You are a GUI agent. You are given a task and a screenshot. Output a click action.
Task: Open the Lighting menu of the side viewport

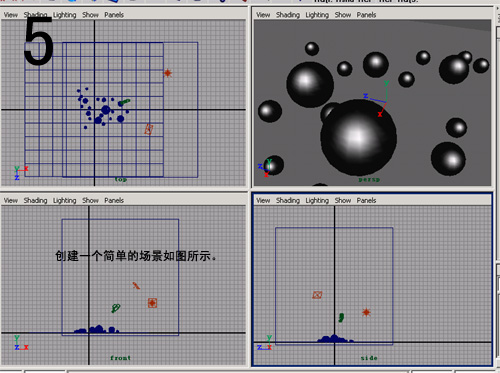317,200
